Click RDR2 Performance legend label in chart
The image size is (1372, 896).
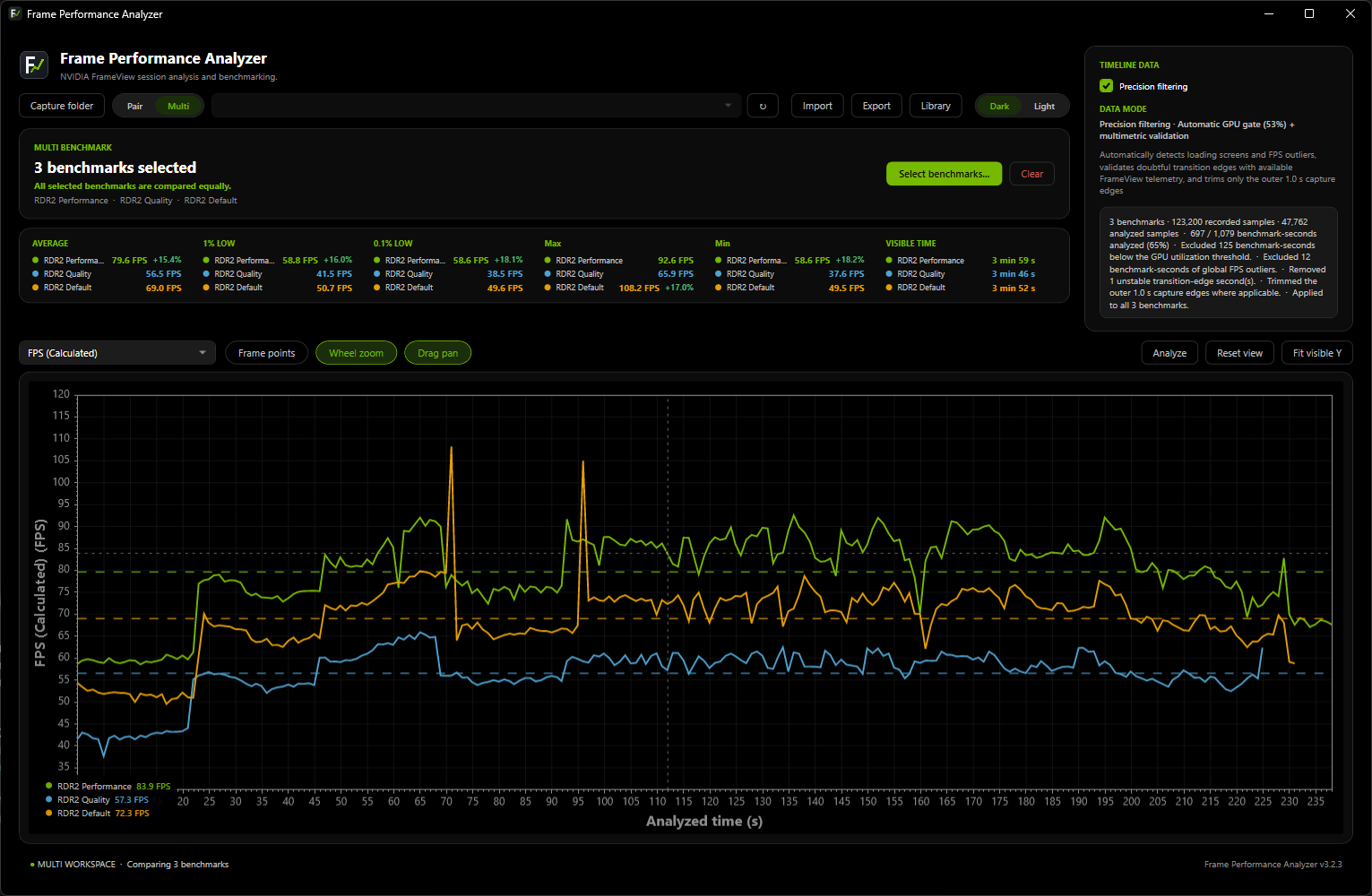(x=94, y=787)
